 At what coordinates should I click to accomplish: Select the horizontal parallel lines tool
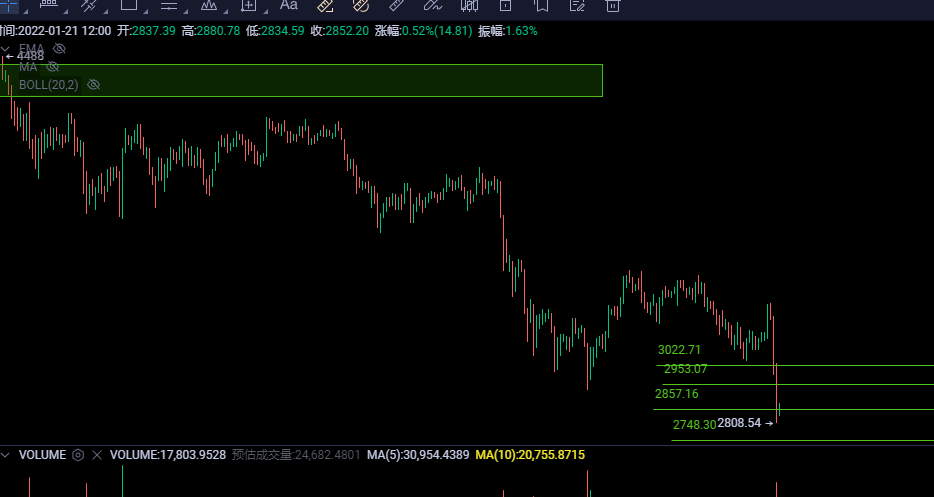[x=169, y=5]
